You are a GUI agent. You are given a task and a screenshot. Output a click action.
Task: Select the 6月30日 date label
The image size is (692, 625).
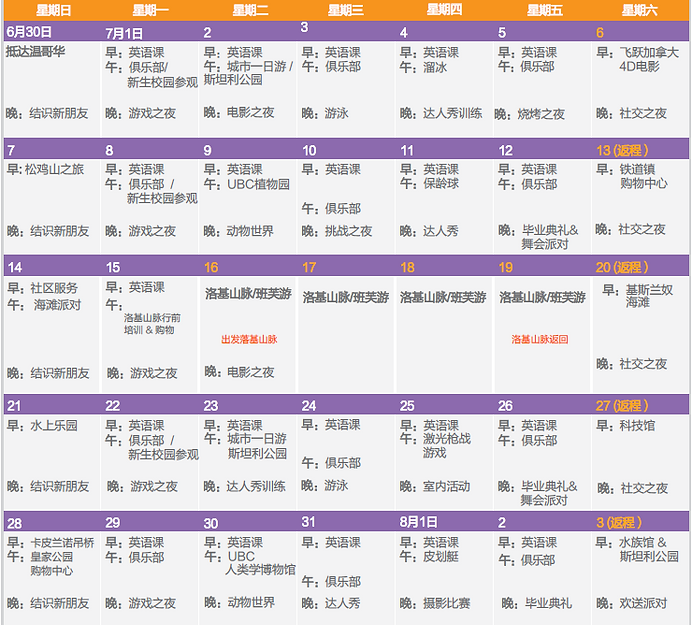29,32
